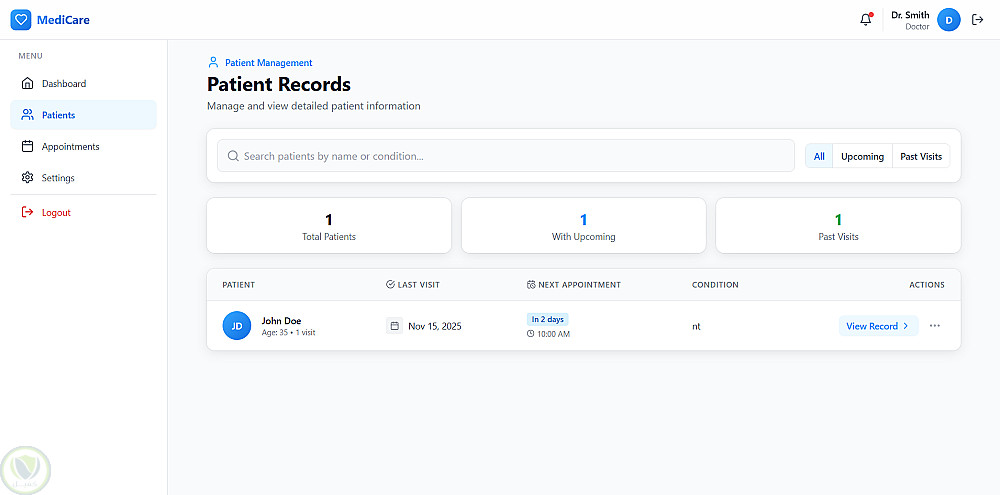This screenshot has height=495, width=1000.
Task: Click the CONDITION column header
Action: 715,284
